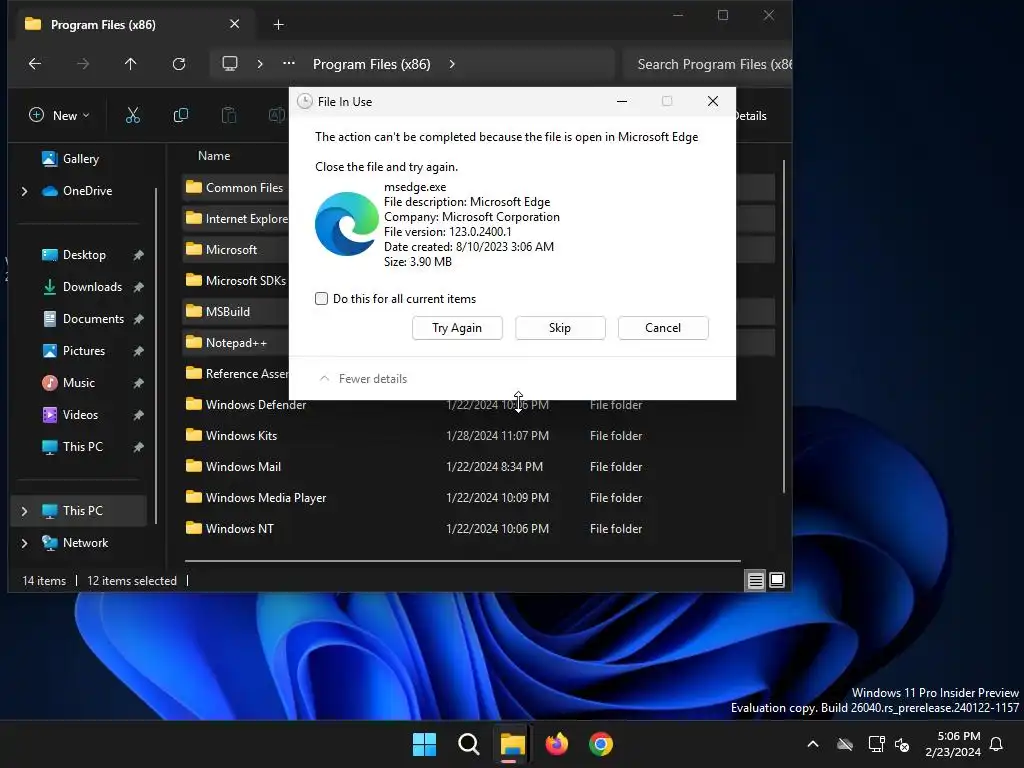Click the Try Again button

pyautogui.click(x=457, y=328)
